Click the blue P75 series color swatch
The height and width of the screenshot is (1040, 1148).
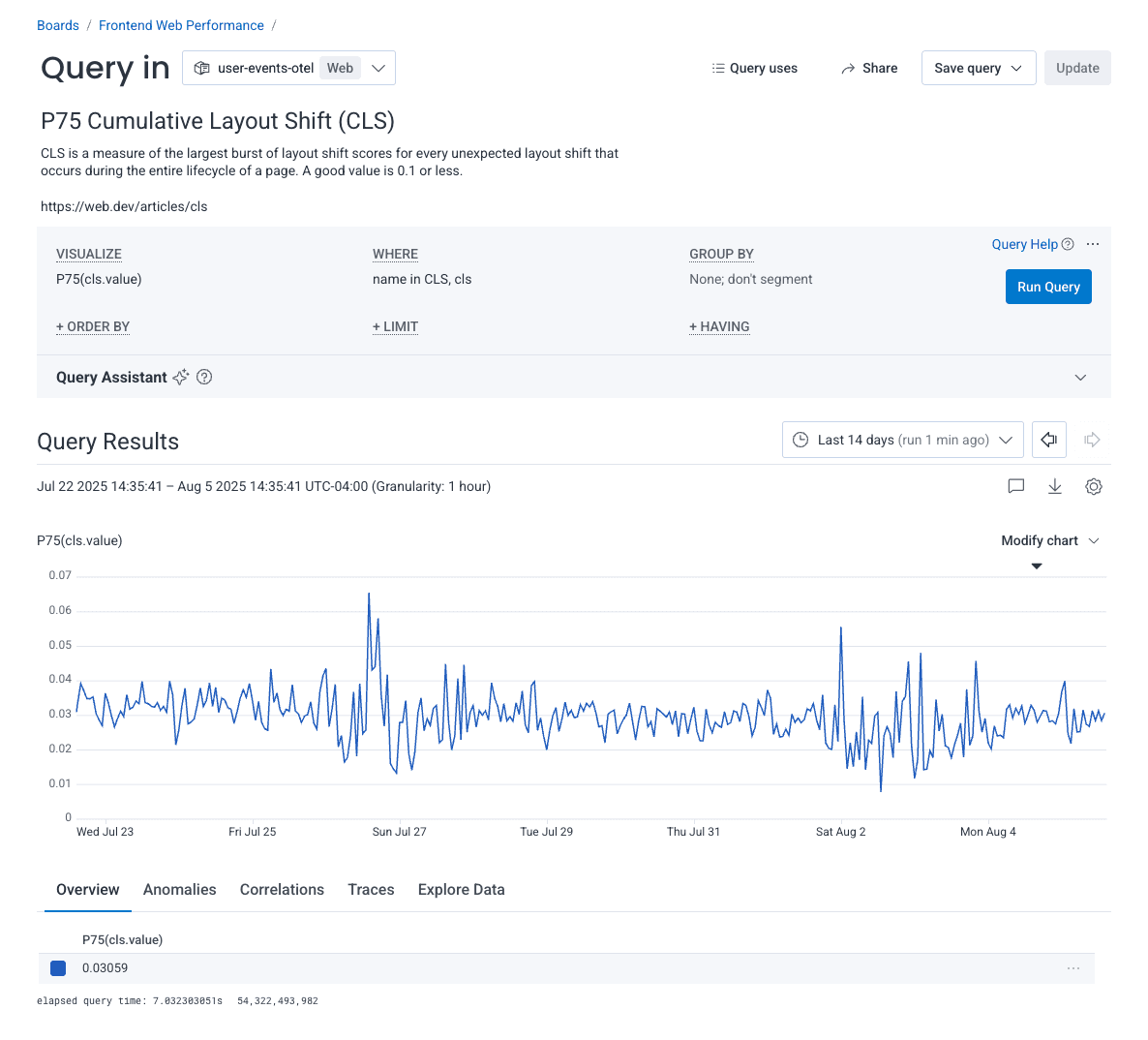tap(58, 968)
